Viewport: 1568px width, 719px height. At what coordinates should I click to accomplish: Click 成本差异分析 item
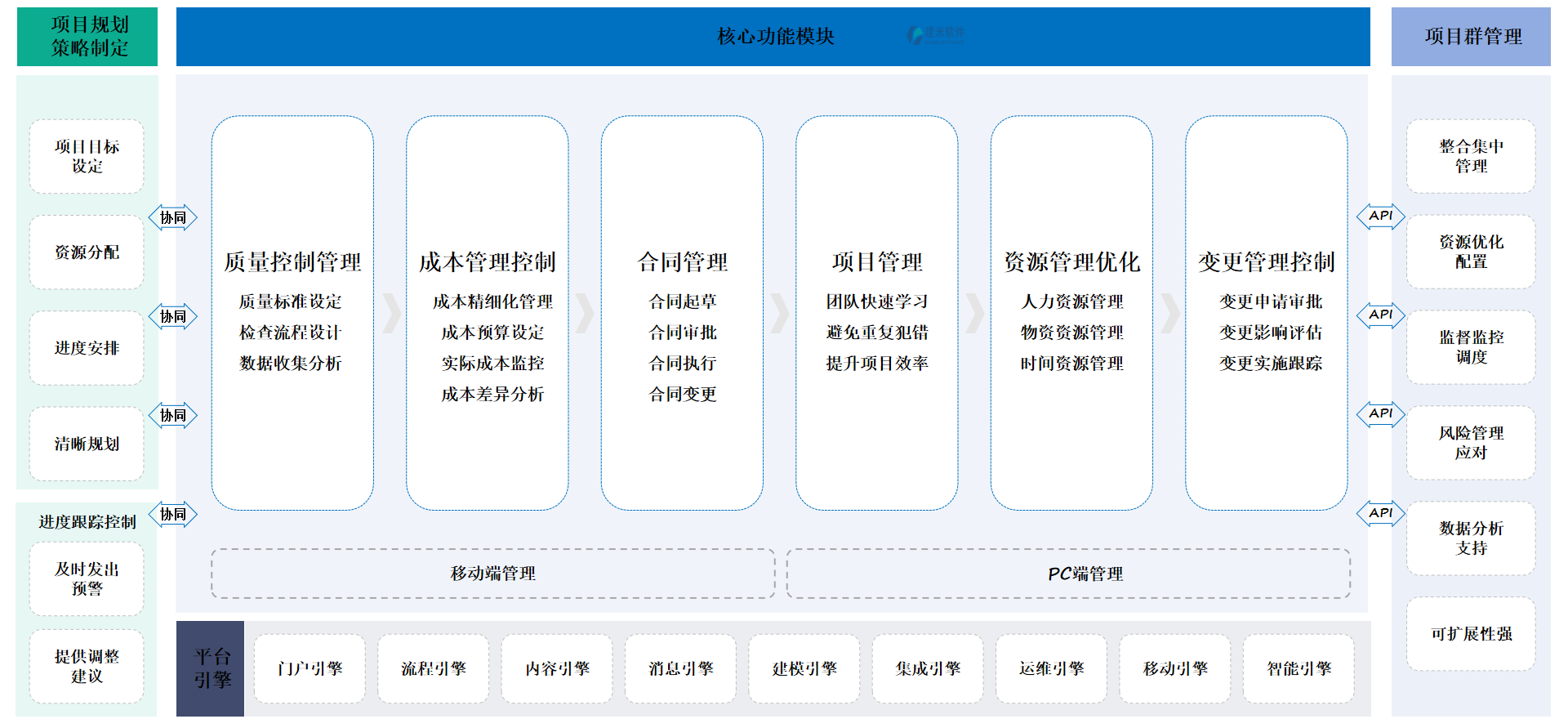pyautogui.click(x=492, y=394)
